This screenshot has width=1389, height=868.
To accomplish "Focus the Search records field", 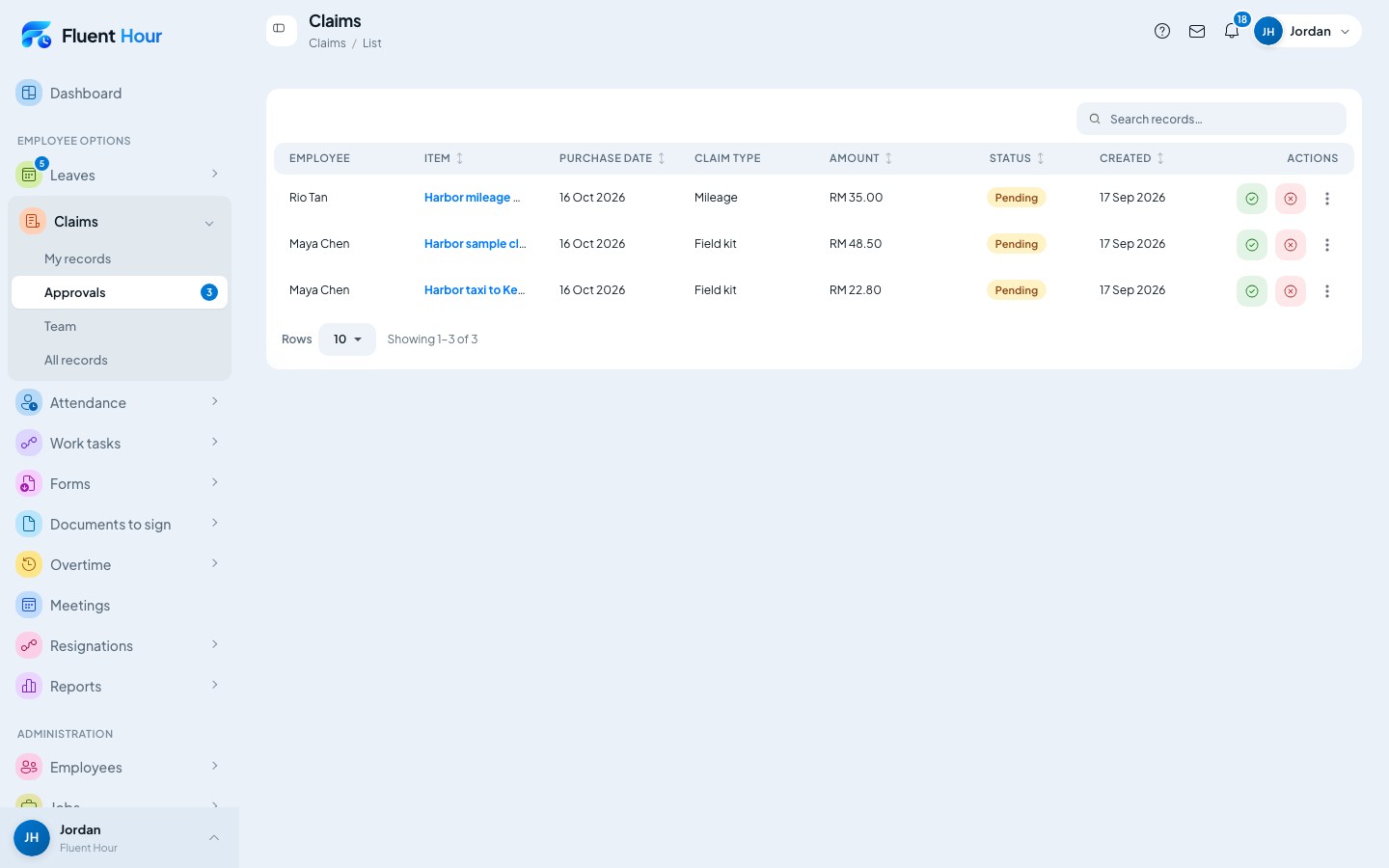I will click(x=1212, y=119).
